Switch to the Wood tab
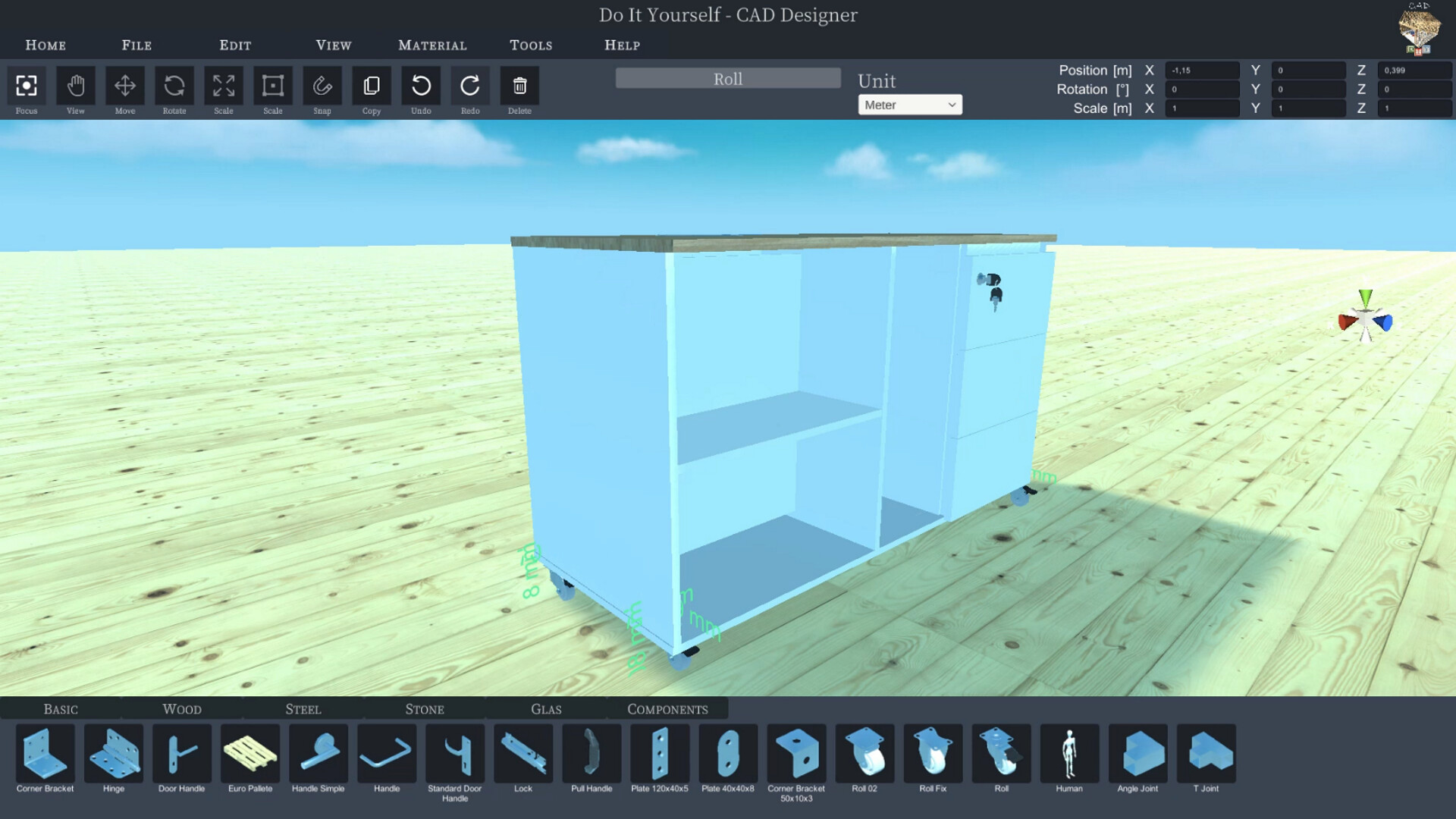This screenshot has height=819, width=1456. click(181, 708)
